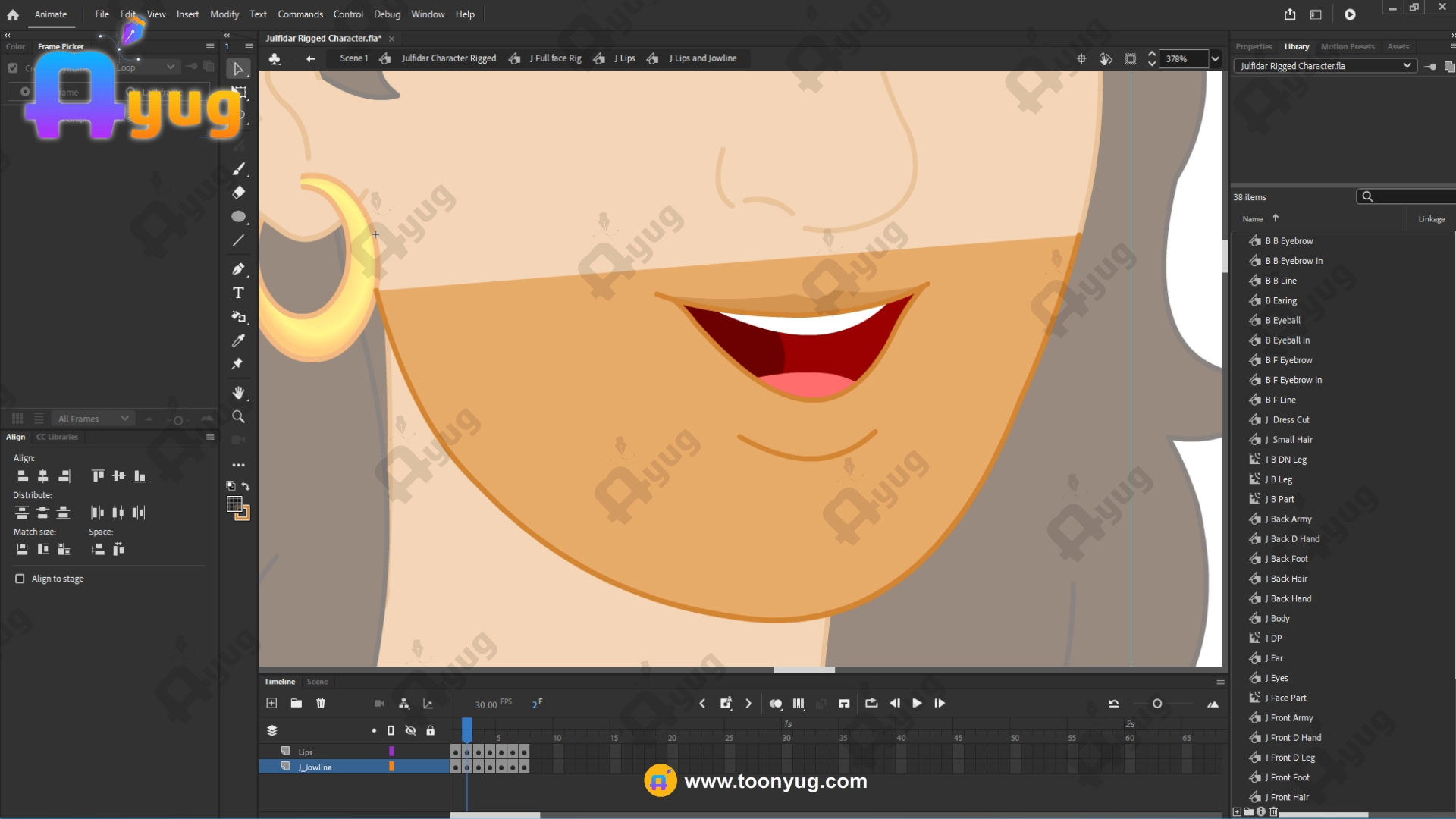
Task: Select J Front Hair in library
Action: point(1289,797)
